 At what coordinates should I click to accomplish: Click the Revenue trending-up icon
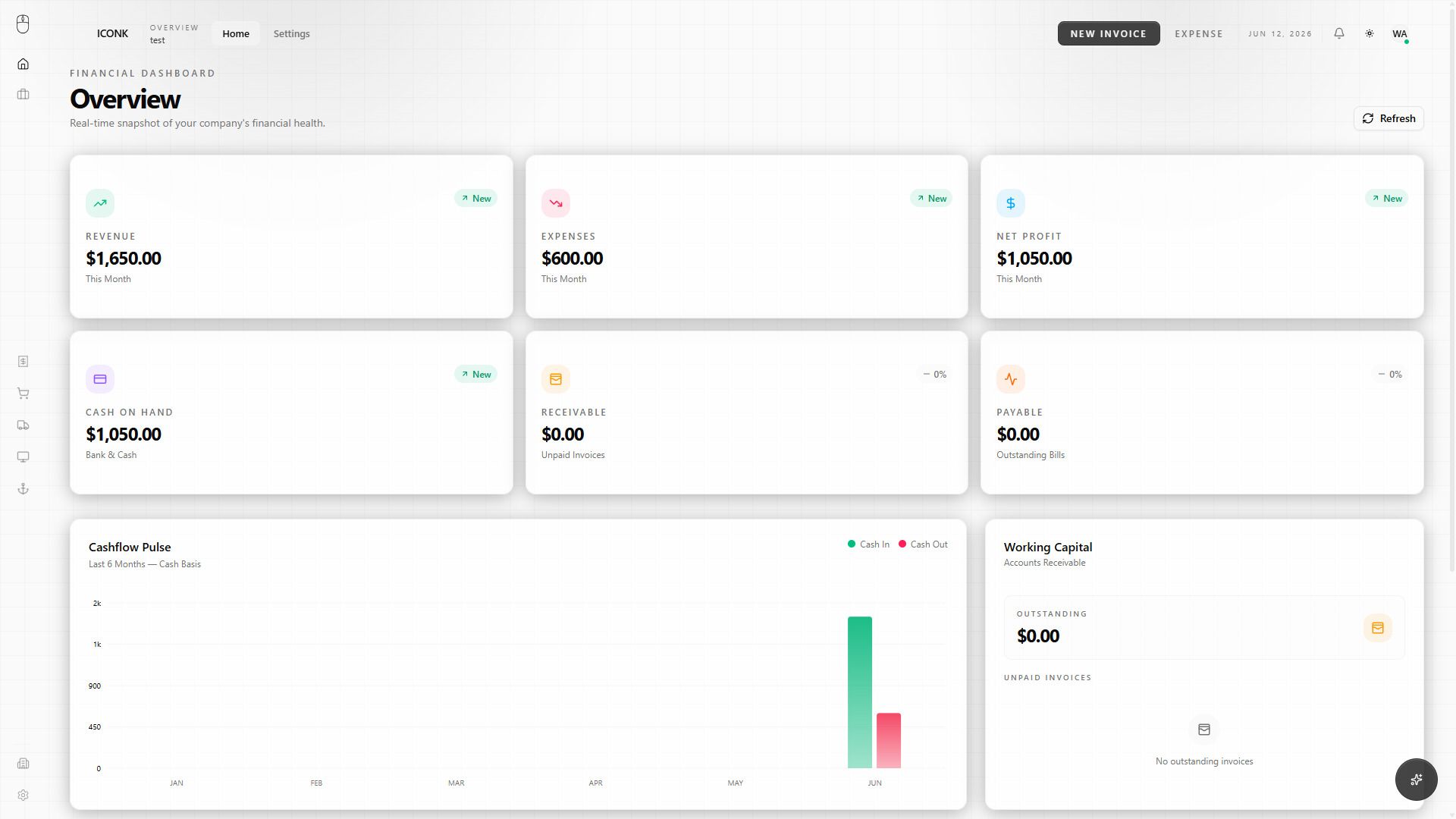click(100, 203)
